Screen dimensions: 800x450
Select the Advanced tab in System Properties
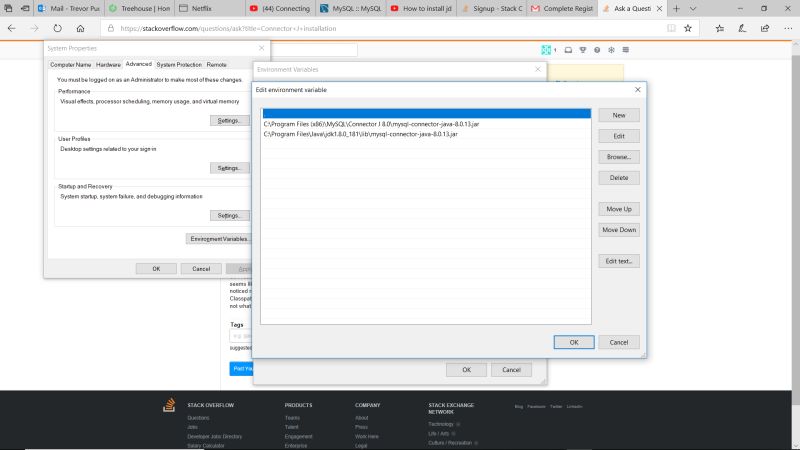138,64
